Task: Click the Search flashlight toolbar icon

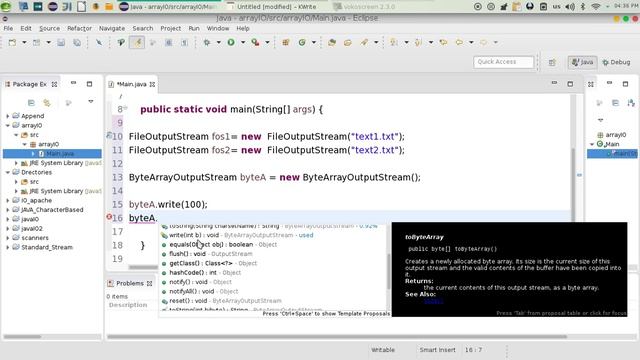Action: coord(364,42)
